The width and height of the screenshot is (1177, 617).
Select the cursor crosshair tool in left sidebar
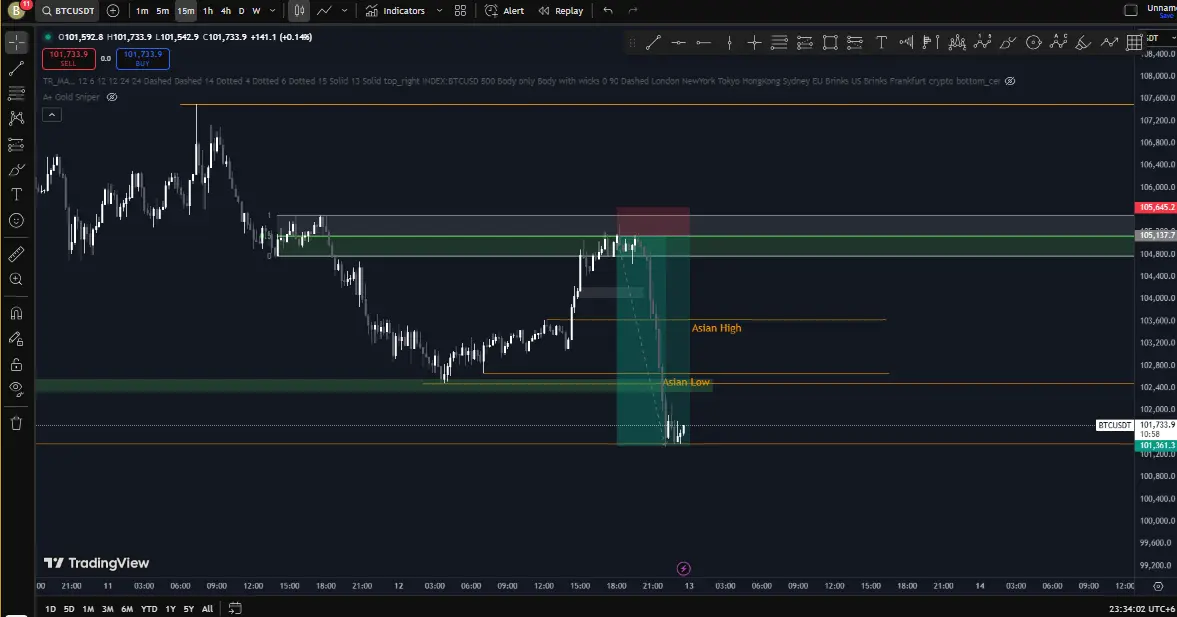[x=17, y=43]
